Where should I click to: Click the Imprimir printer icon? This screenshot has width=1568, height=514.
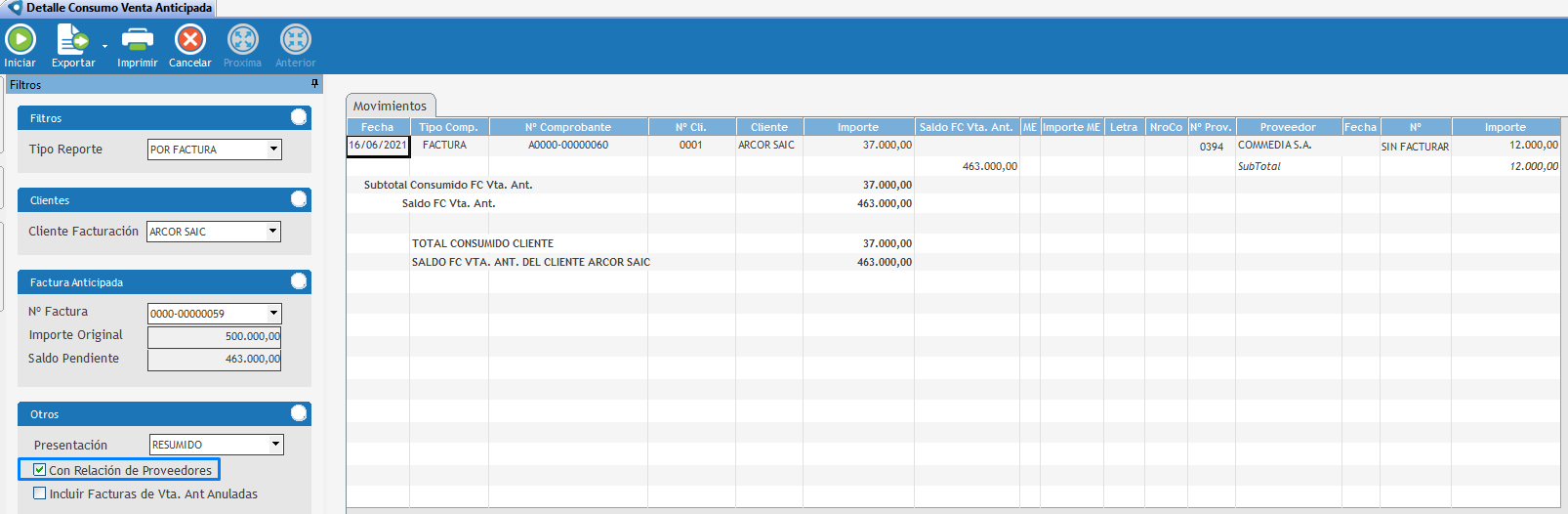tap(137, 39)
